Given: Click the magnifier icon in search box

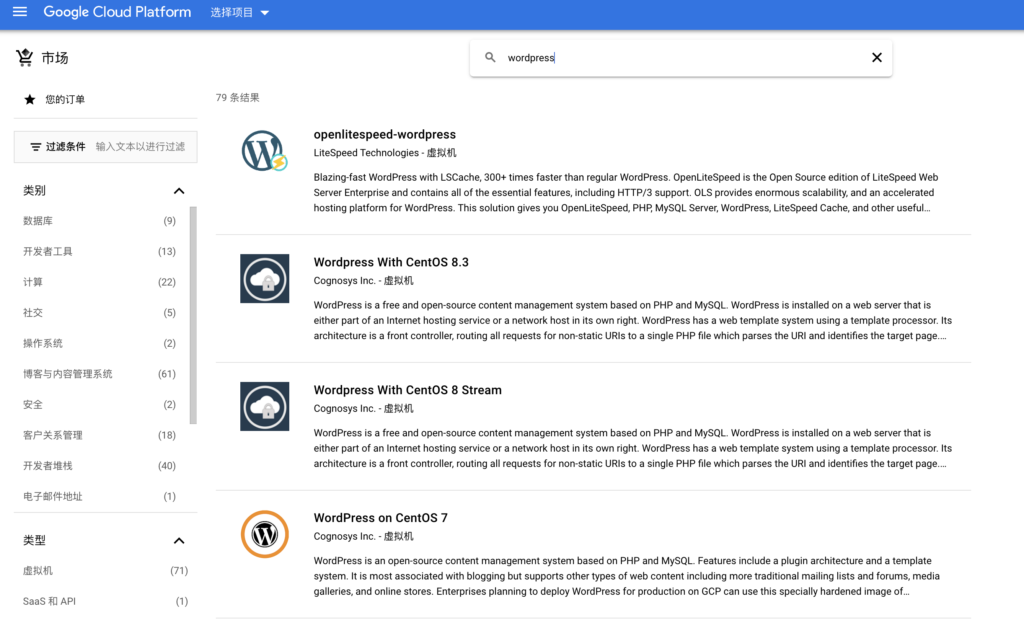Looking at the screenshot, I should (490, 57).
